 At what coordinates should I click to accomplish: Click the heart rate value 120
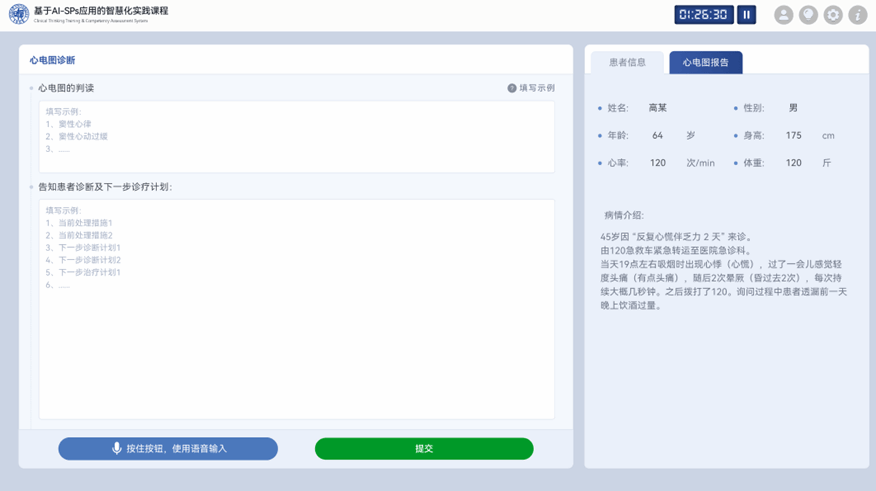[x=658, y=163]
